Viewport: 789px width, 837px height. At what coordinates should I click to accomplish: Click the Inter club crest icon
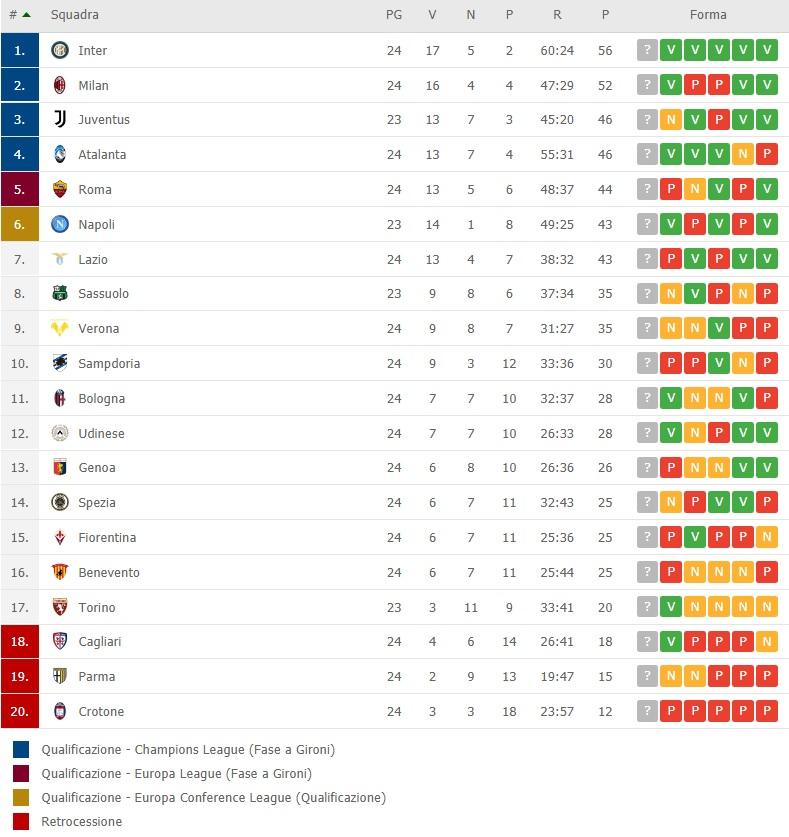(60, 50)
